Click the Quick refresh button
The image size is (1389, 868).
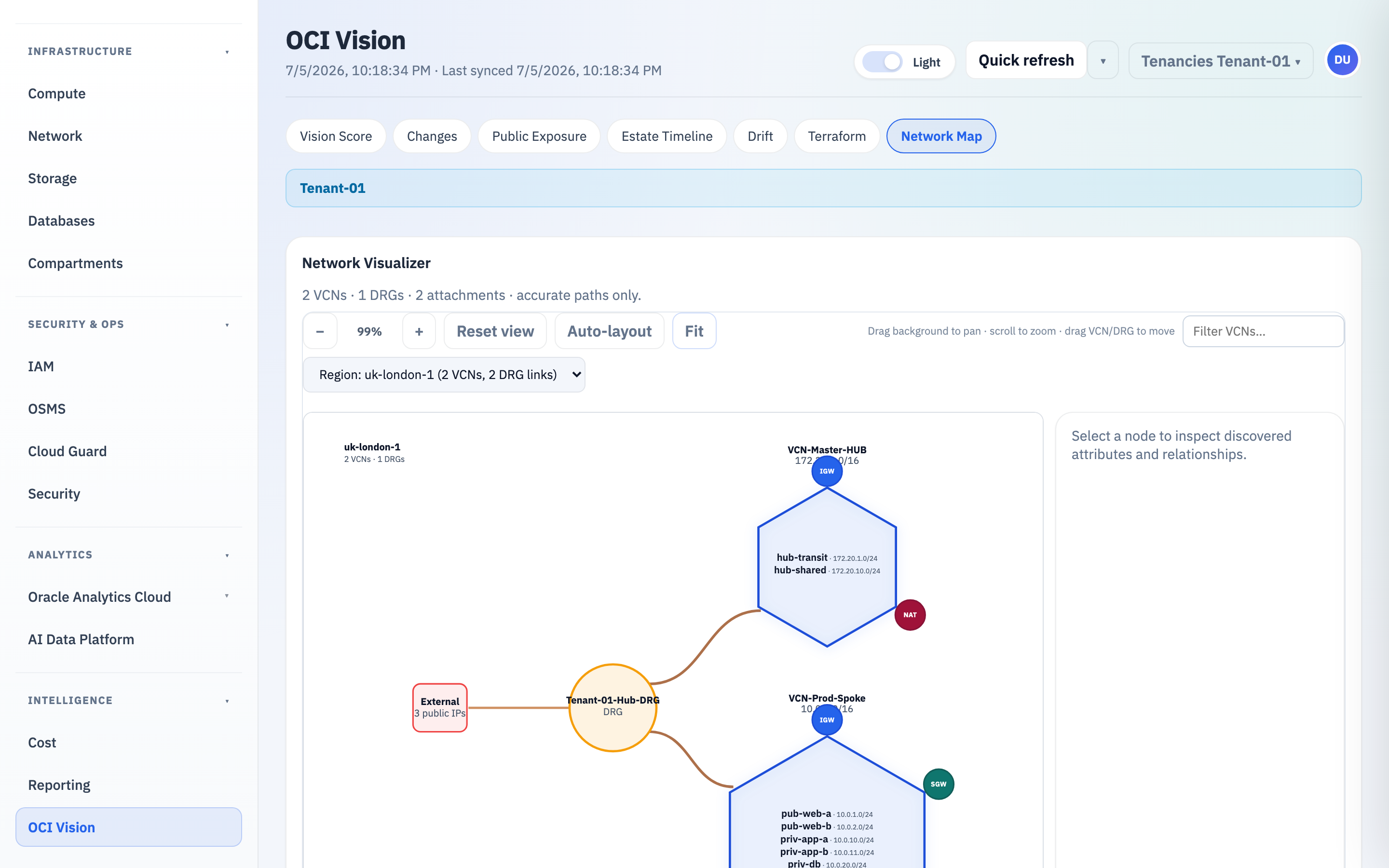point(1026,60)
